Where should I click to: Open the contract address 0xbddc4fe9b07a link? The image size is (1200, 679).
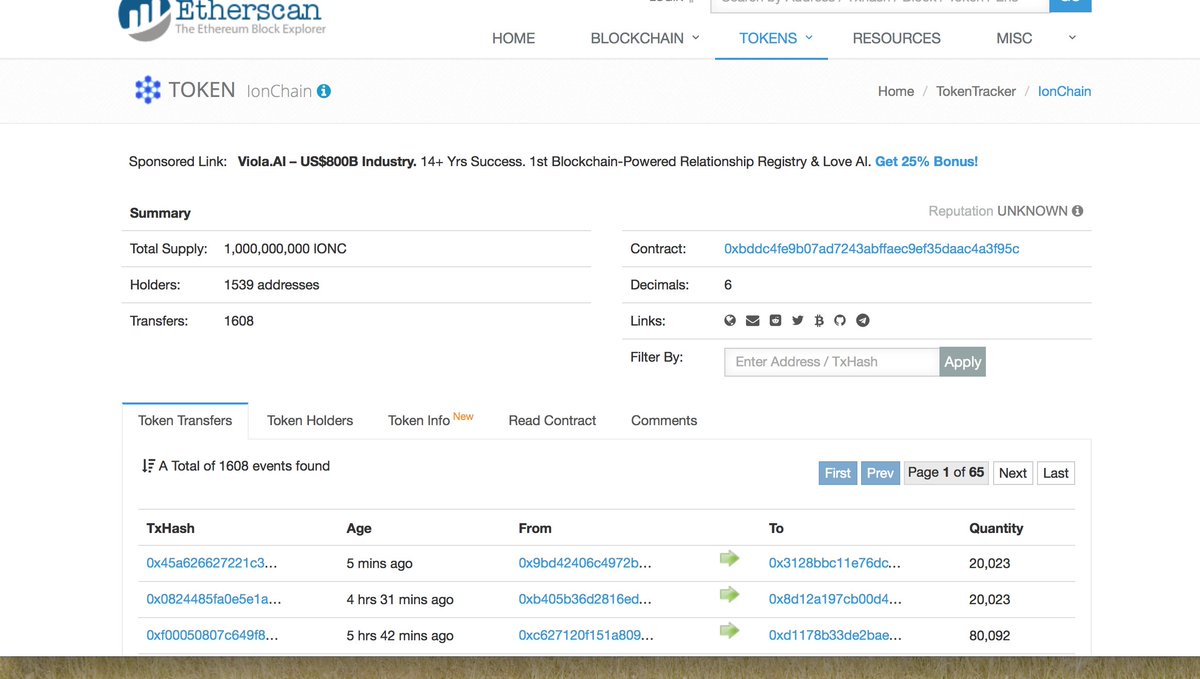[x=872, y=248]
